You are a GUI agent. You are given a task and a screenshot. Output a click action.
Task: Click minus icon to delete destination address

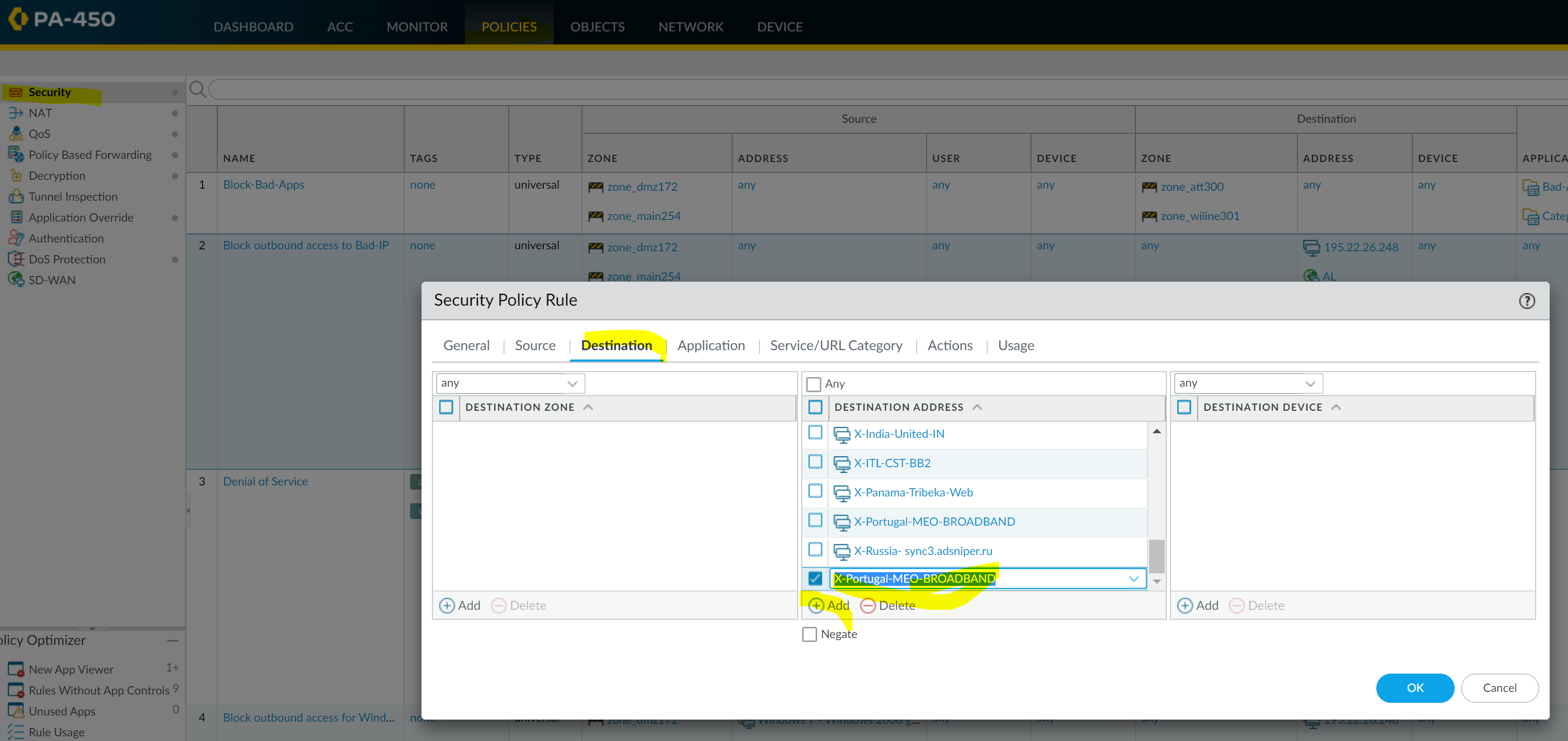(868, 606)
